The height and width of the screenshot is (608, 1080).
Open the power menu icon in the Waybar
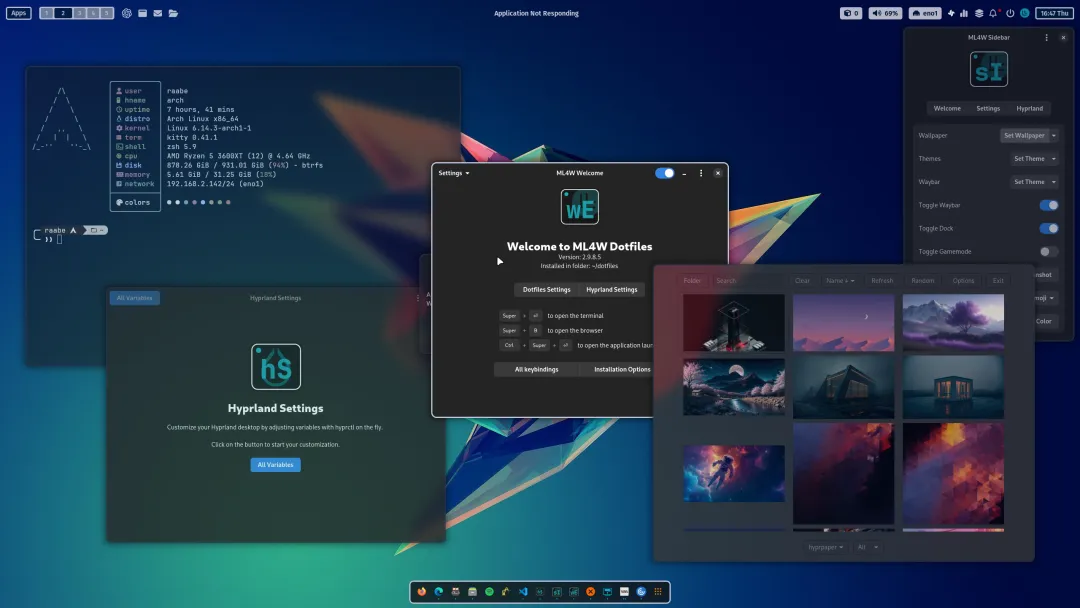coord(1010,13)
